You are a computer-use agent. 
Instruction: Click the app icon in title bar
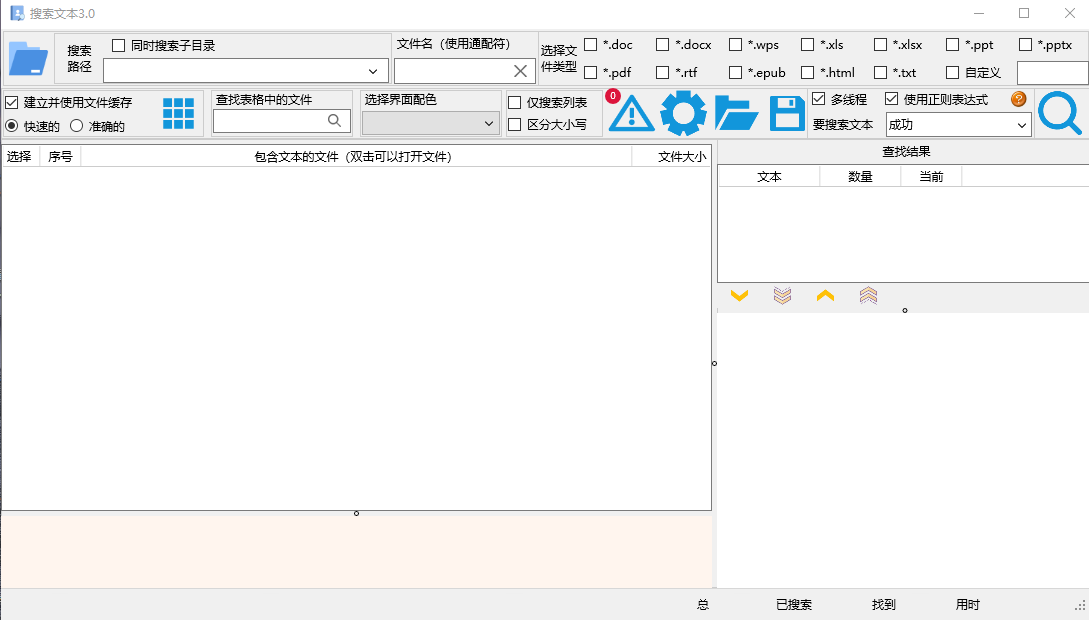coord(17,13)
